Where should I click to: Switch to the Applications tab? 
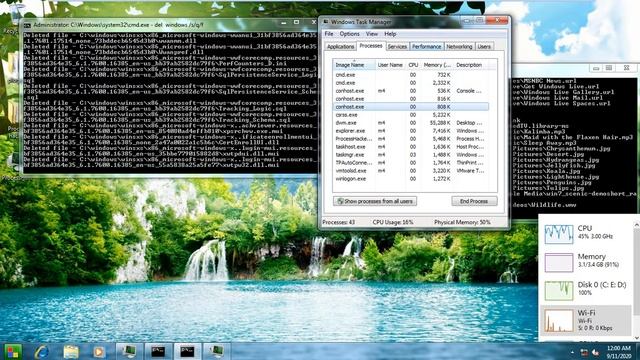pos(340,47)
